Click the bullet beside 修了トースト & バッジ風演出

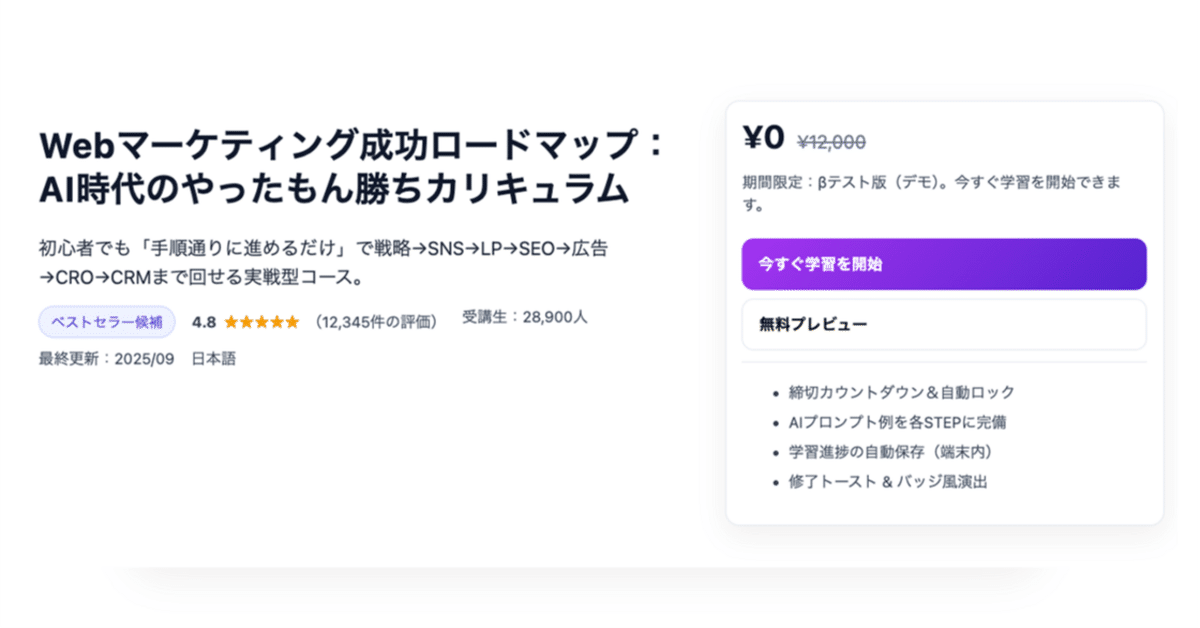click(x=775, y=481)
